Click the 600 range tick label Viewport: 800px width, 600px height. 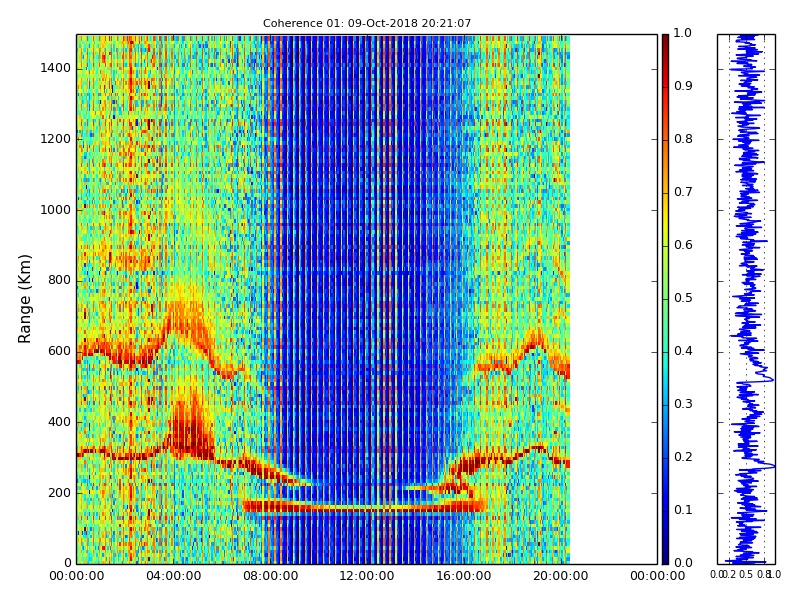coord(60,351)
